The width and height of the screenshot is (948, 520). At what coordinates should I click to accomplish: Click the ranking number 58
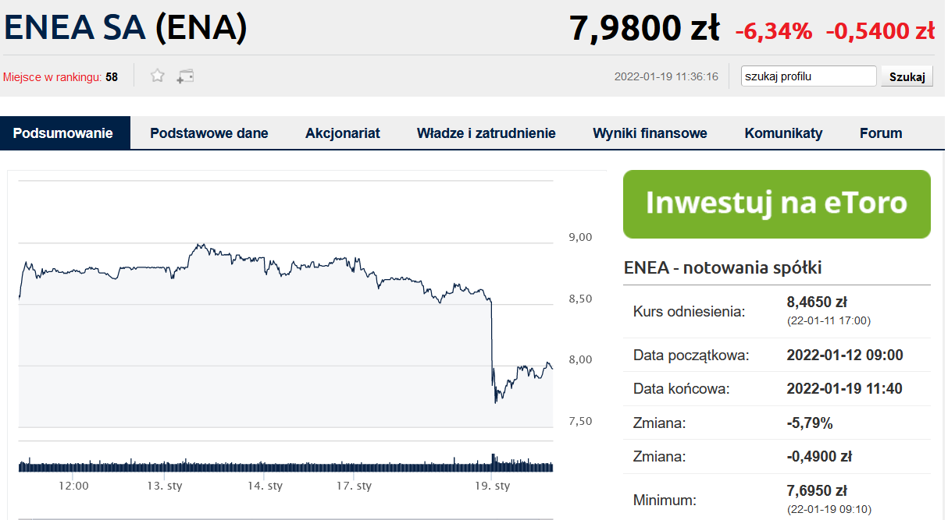[112, 77]
